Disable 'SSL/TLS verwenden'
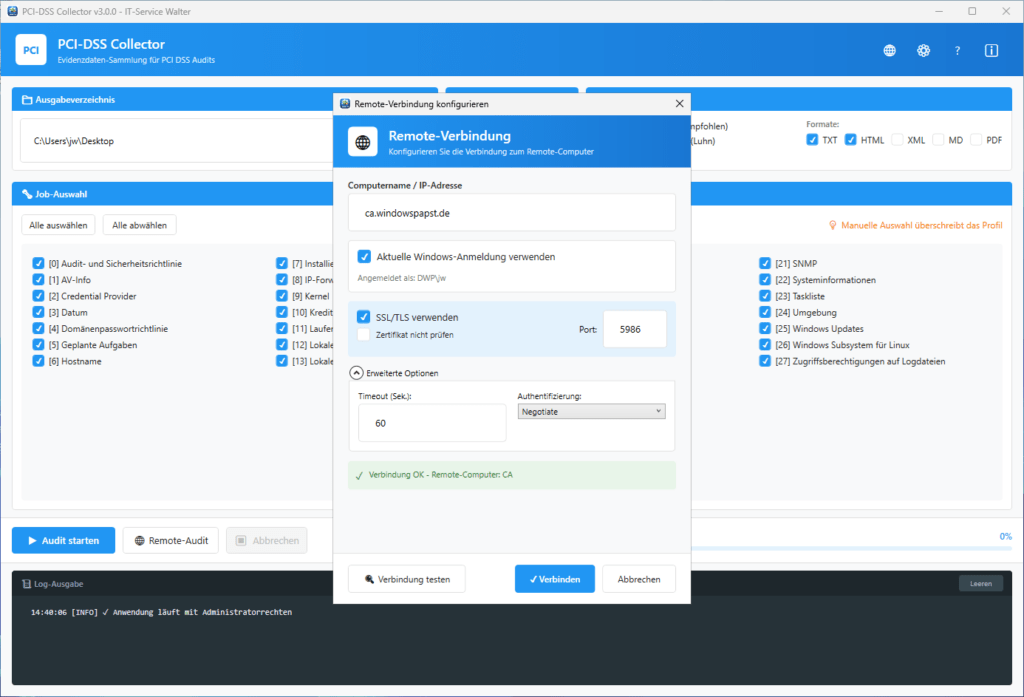Screen dimensions: 1024x697 [x=363, y=317]
